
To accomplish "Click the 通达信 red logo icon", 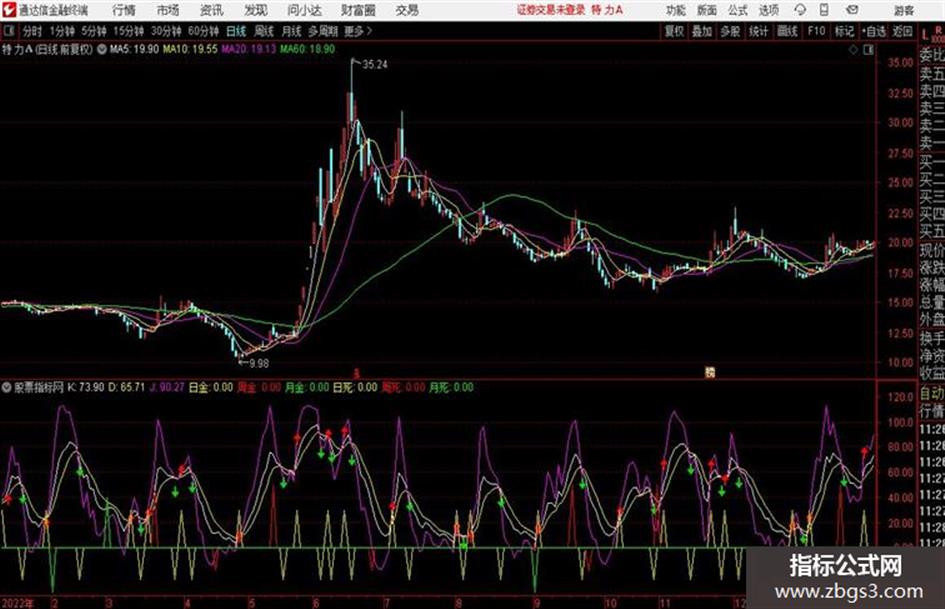I will tap(9, 10).
